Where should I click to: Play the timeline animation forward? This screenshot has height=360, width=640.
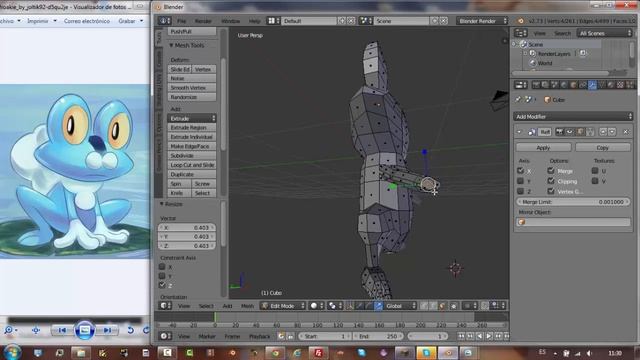[x=489, y=336]
